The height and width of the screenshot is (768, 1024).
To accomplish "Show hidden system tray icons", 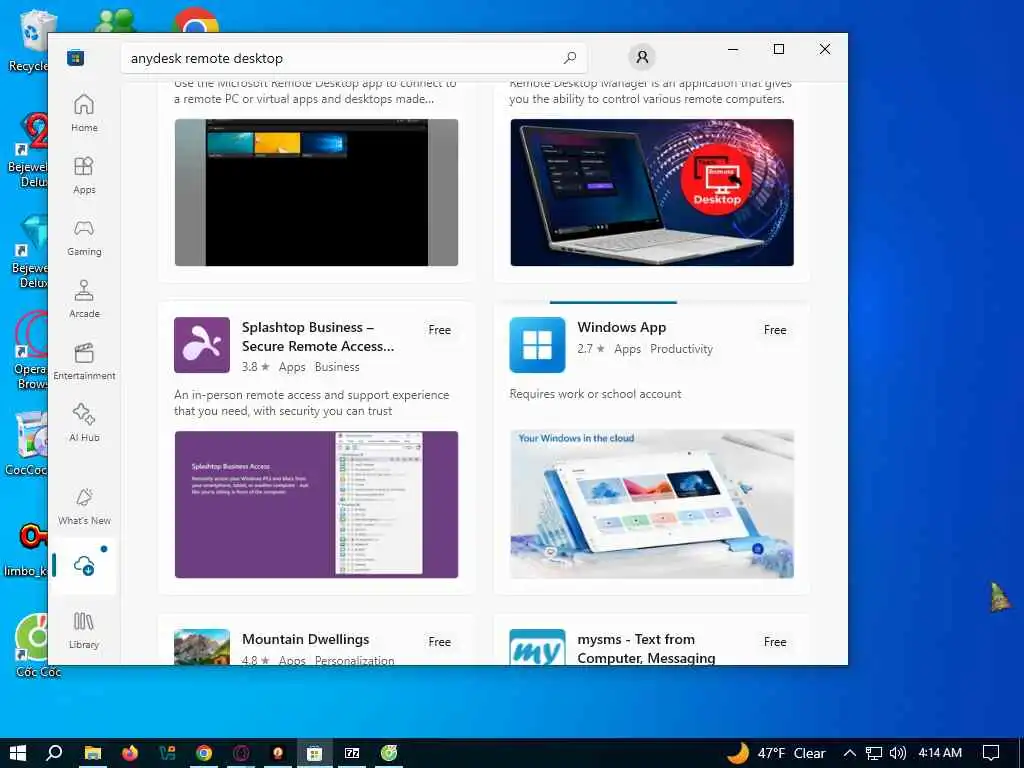I will [x=850, y=753].
